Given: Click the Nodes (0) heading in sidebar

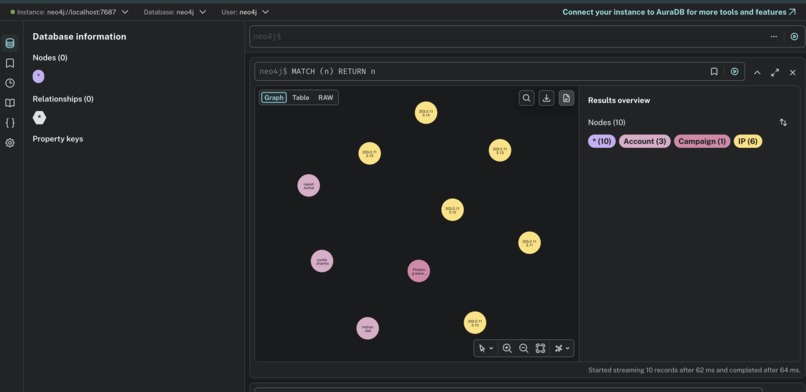Looking at the screenshot, I should (x=50, y=58).
